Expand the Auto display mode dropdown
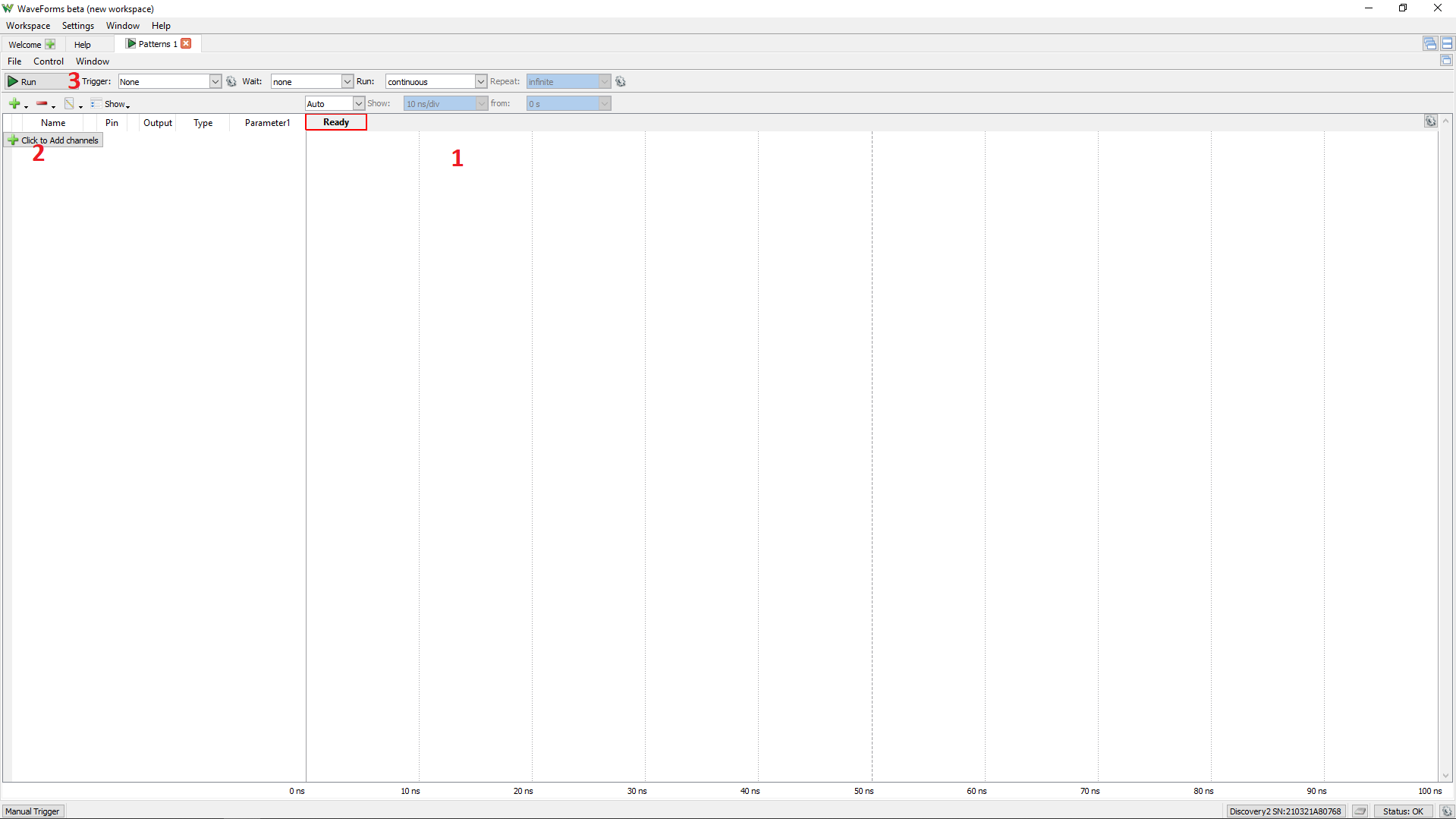 tap(358, 104)
